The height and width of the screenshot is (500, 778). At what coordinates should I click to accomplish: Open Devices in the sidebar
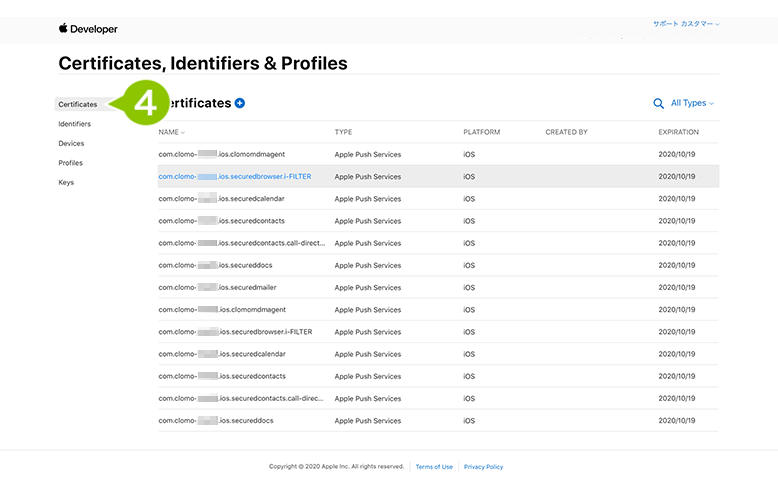coord(71,143)
